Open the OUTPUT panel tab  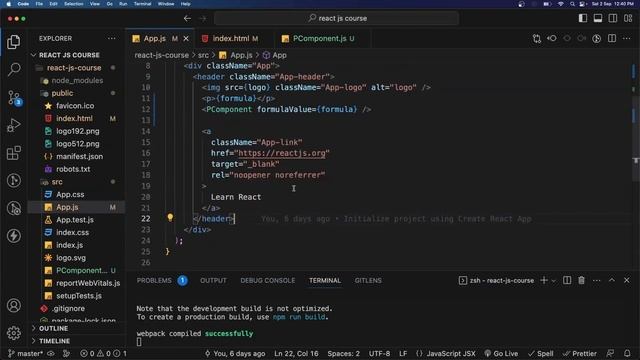click(213, 280)
